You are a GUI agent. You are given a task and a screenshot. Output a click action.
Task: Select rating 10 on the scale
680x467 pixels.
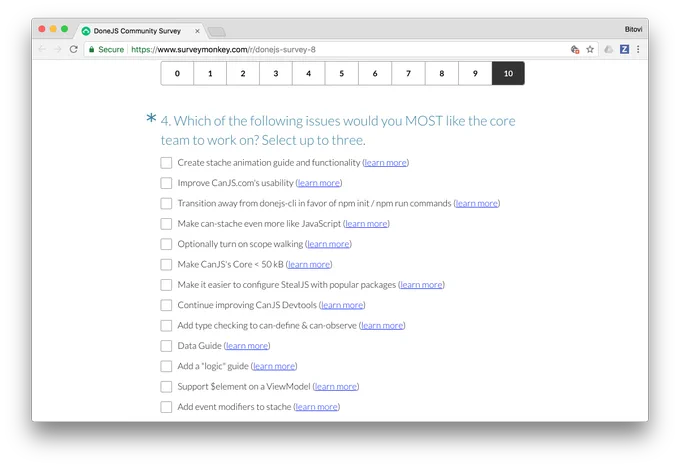[x=508, y=73]
